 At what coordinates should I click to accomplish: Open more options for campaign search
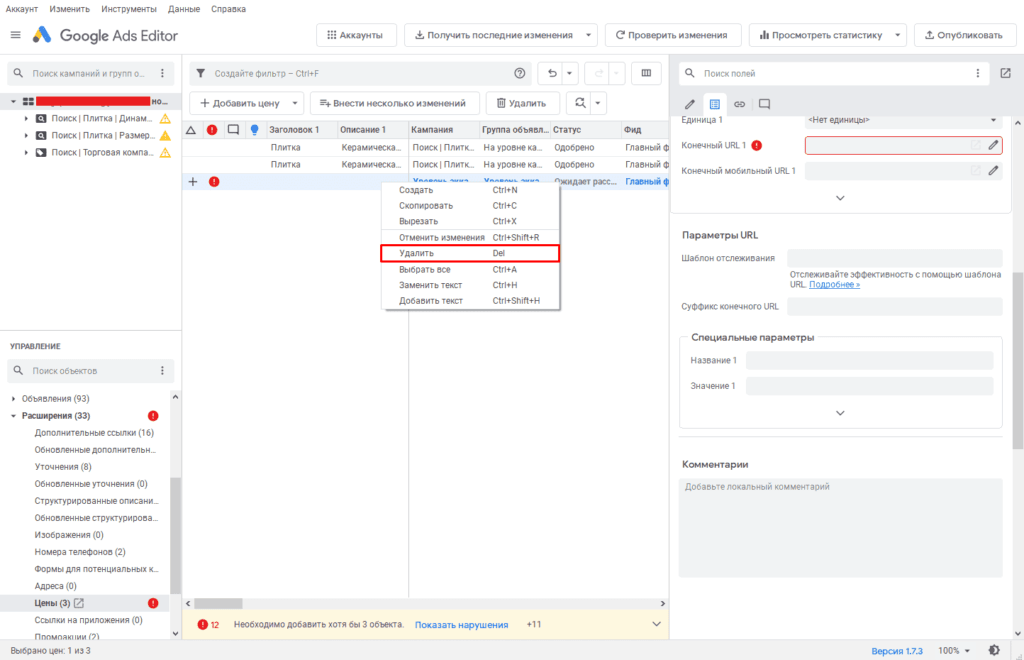pyautogui.click(x=163, y=73)
